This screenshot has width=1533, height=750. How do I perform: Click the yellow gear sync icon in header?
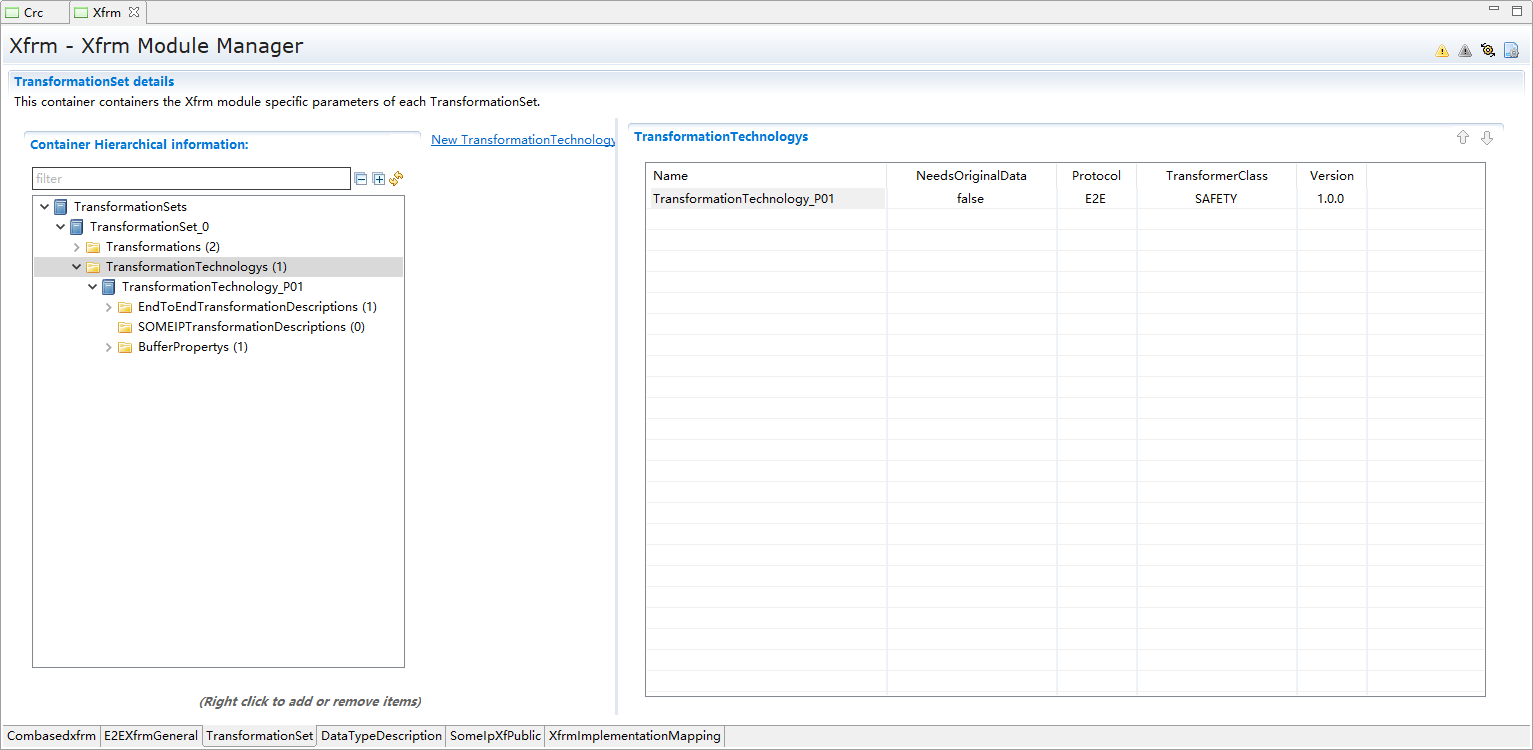point(1488,50)
